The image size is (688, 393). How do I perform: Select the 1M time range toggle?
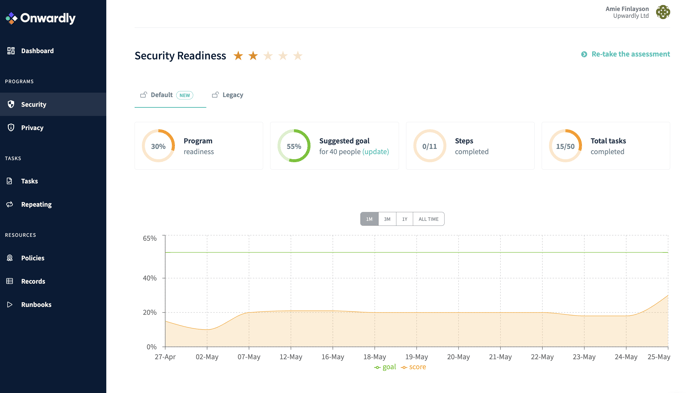pos(369,219)
